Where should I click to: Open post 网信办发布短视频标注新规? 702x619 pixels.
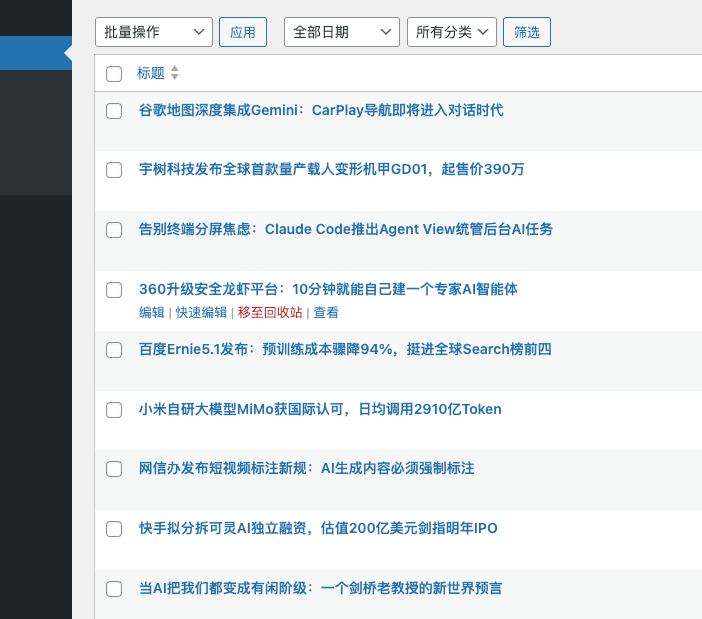click(307, 469)
